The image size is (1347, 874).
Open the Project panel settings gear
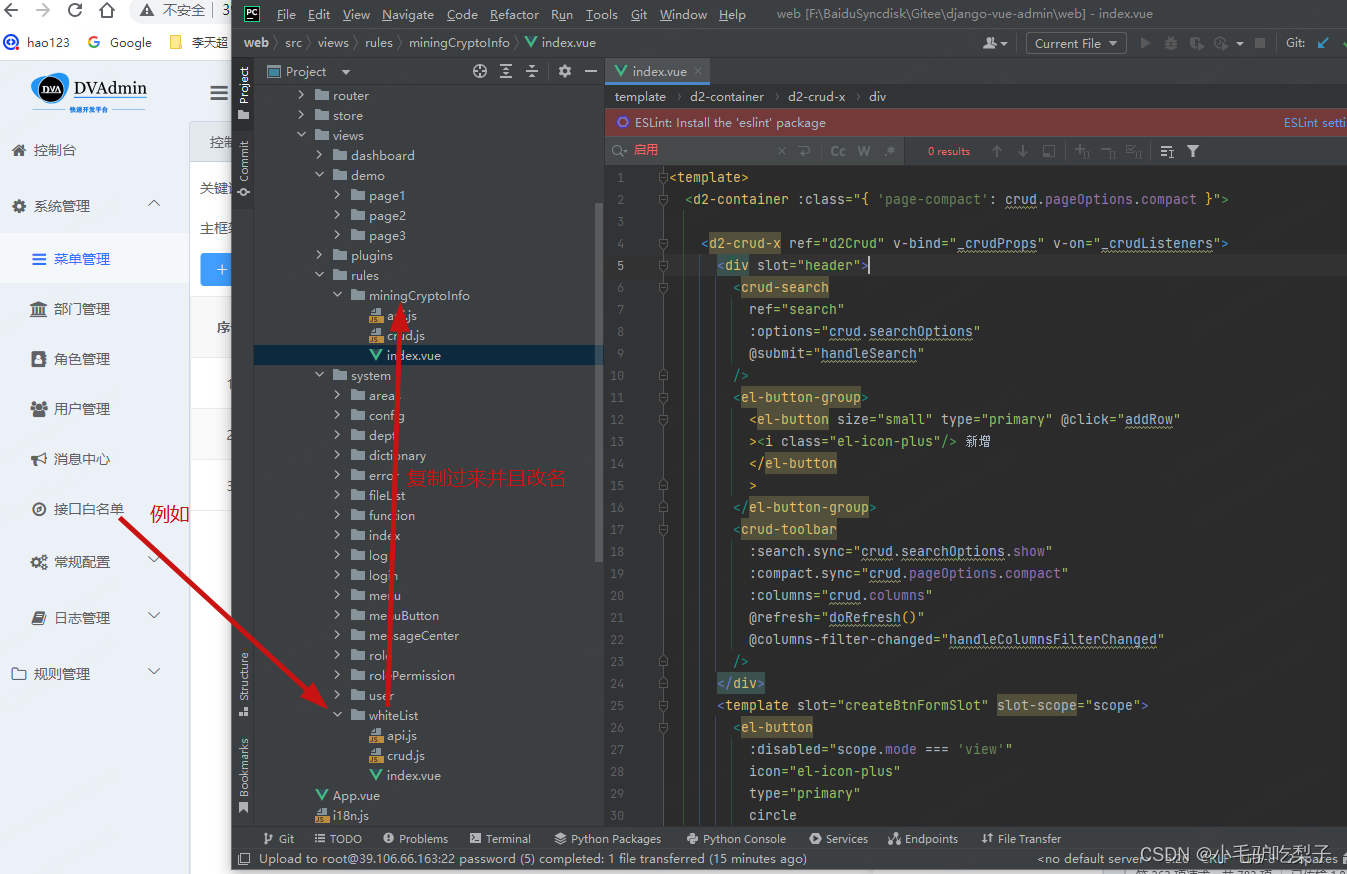pos(565,71)
